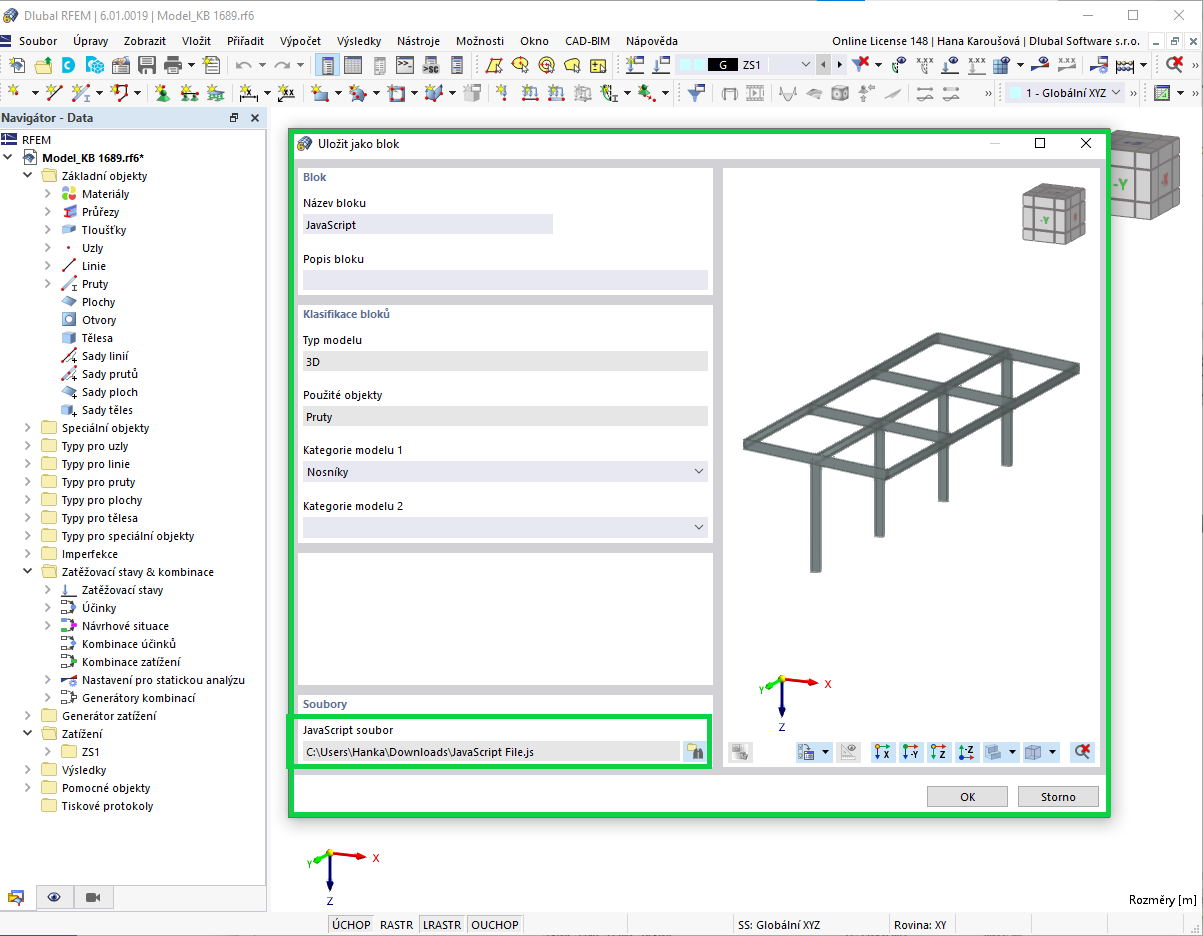Click the Redo arrow in main toolbar

283,65
